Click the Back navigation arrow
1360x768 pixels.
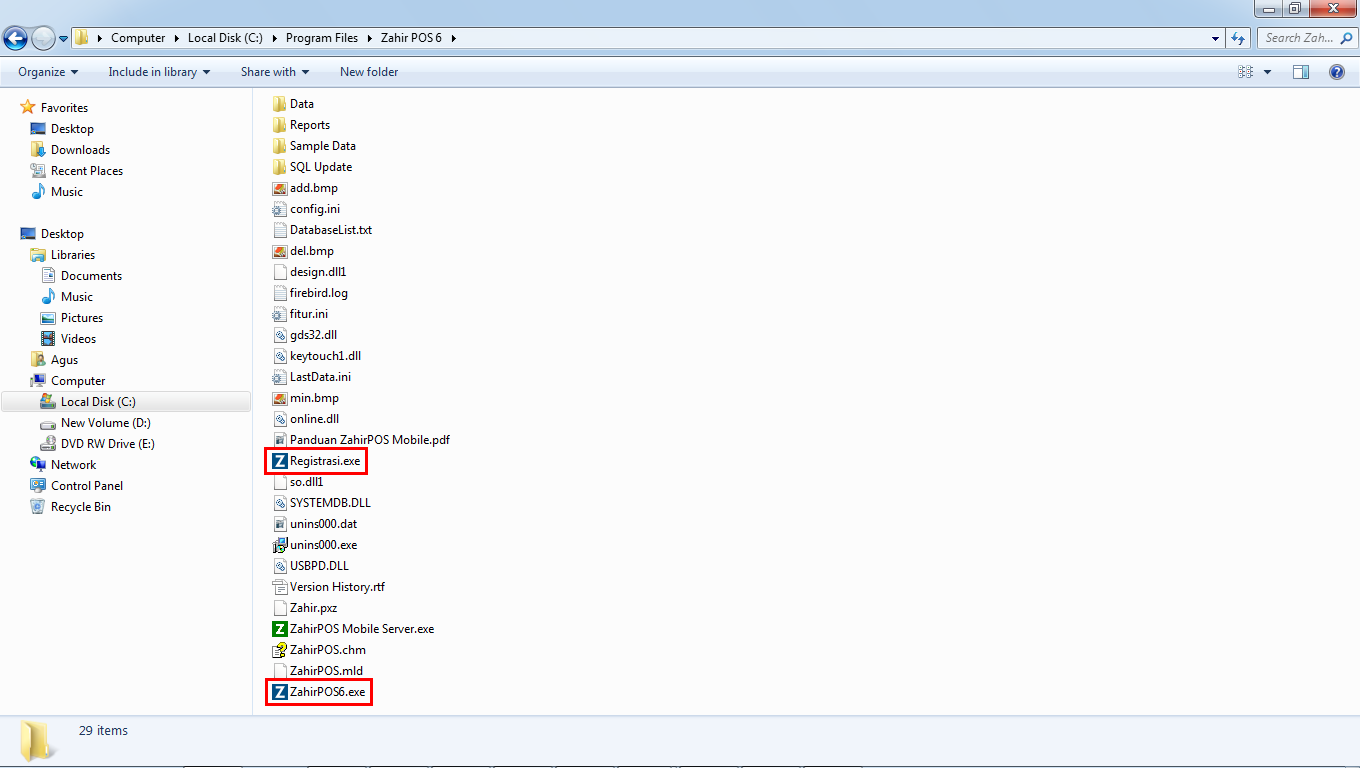tap(15, 38)
